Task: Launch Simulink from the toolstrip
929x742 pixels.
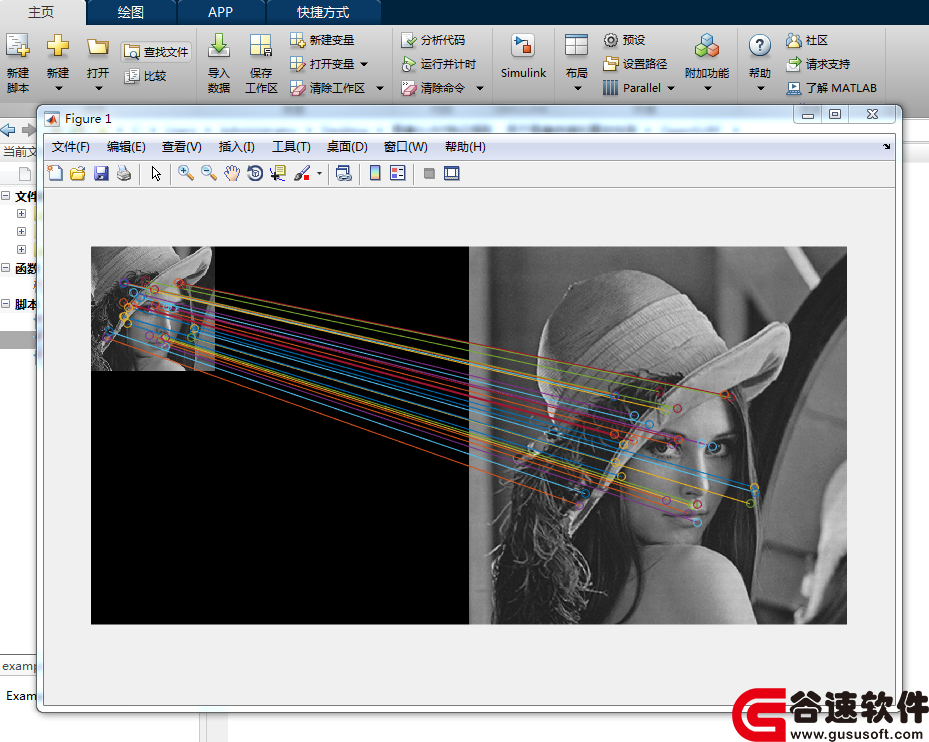Action: coord(523,57)
